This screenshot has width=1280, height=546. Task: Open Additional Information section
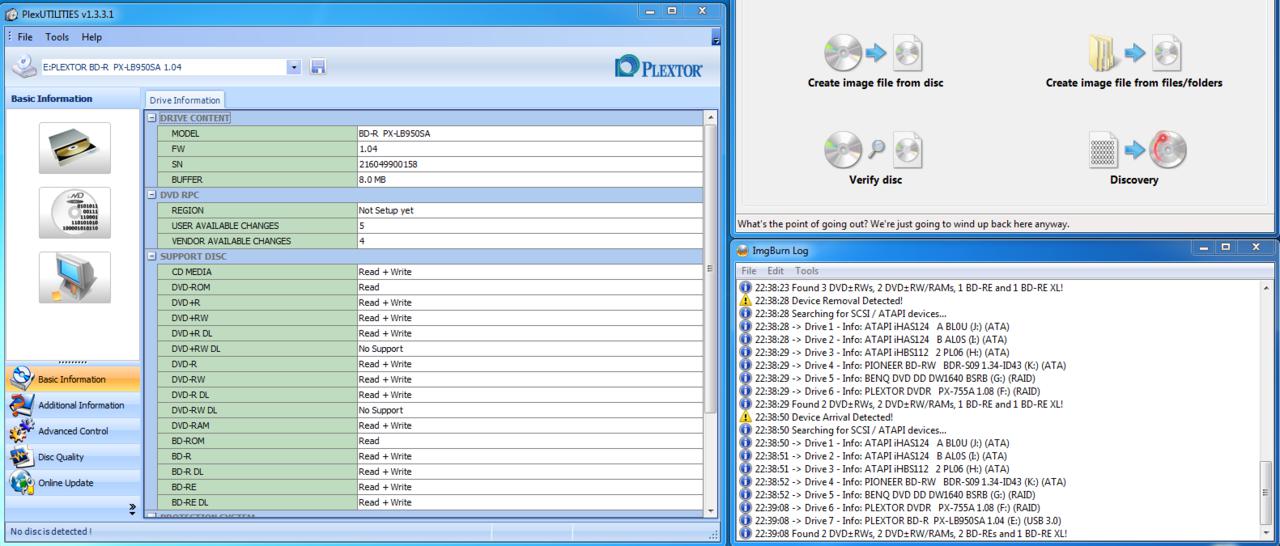[x=80, y=405]
